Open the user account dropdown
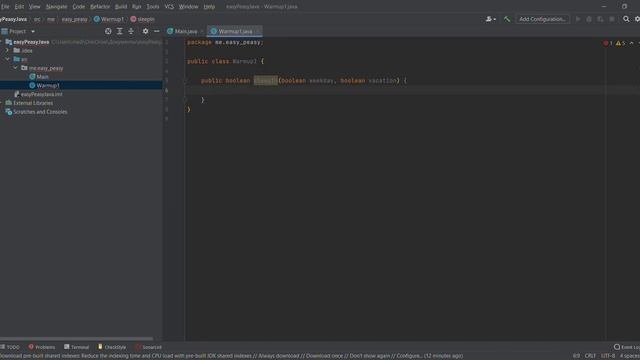This screenshot has width=640, height=360. [491, 19]
